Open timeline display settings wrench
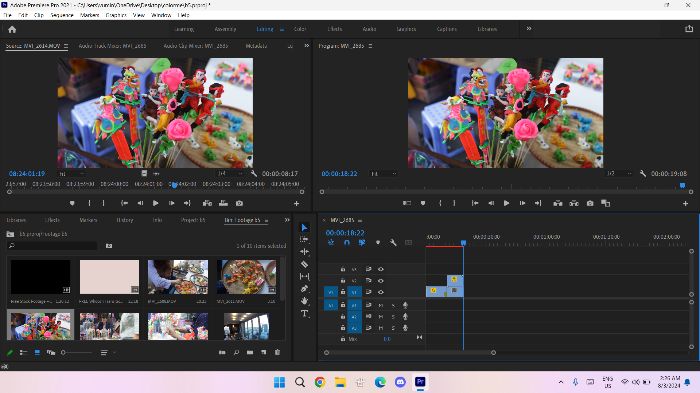 tap(393, 242)
